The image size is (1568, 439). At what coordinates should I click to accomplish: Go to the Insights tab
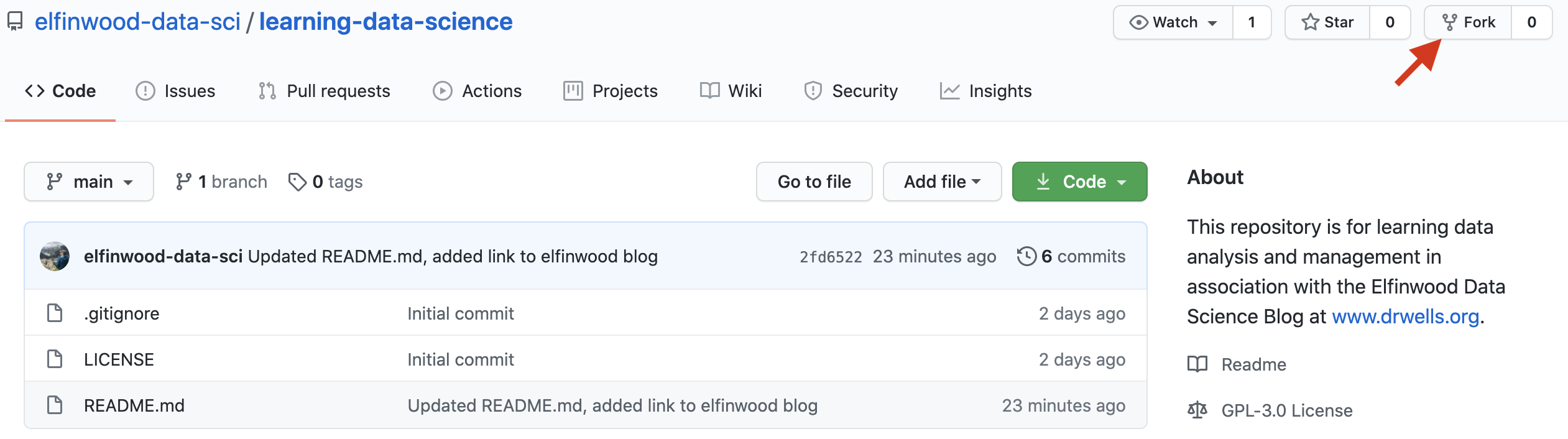tap(985, 91)
